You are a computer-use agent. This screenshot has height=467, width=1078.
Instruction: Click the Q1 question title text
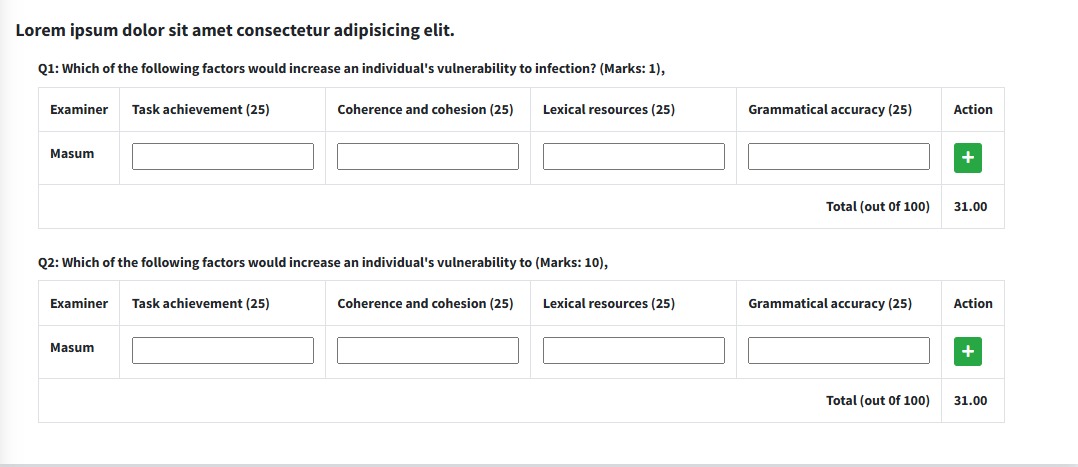(351, 69)
